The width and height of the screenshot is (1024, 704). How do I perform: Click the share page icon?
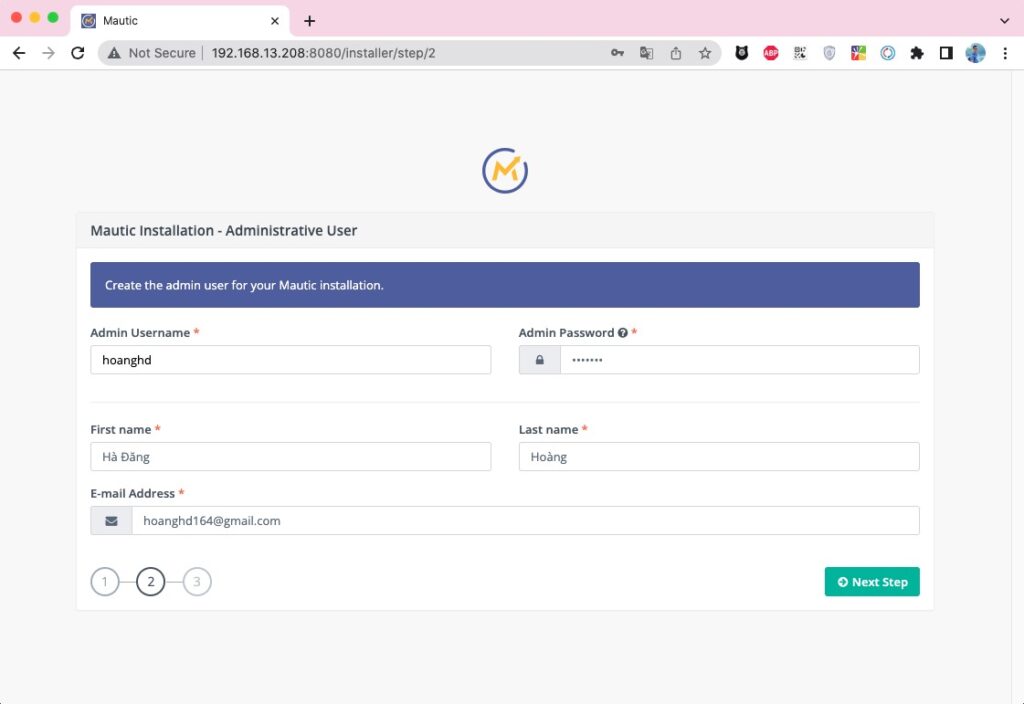point(676,53)
